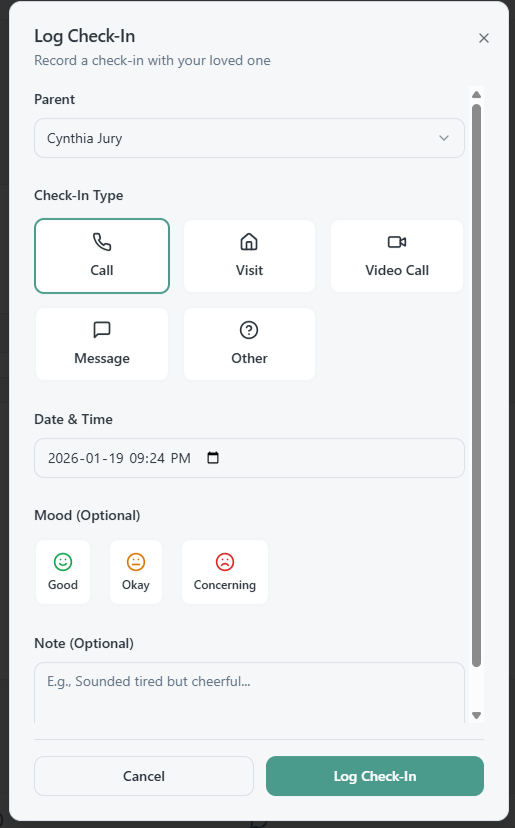Click the chevron arrow in Parent field

[444, 138]
